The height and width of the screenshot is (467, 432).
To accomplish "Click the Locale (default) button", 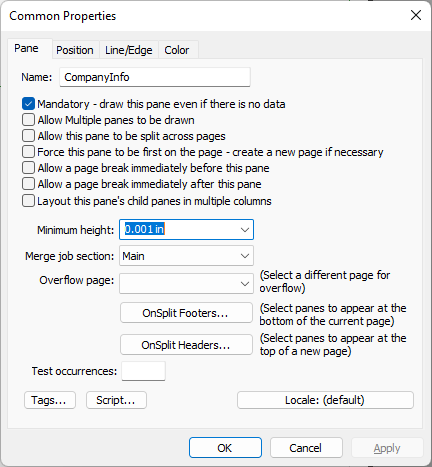I will (x=325, y=400).
